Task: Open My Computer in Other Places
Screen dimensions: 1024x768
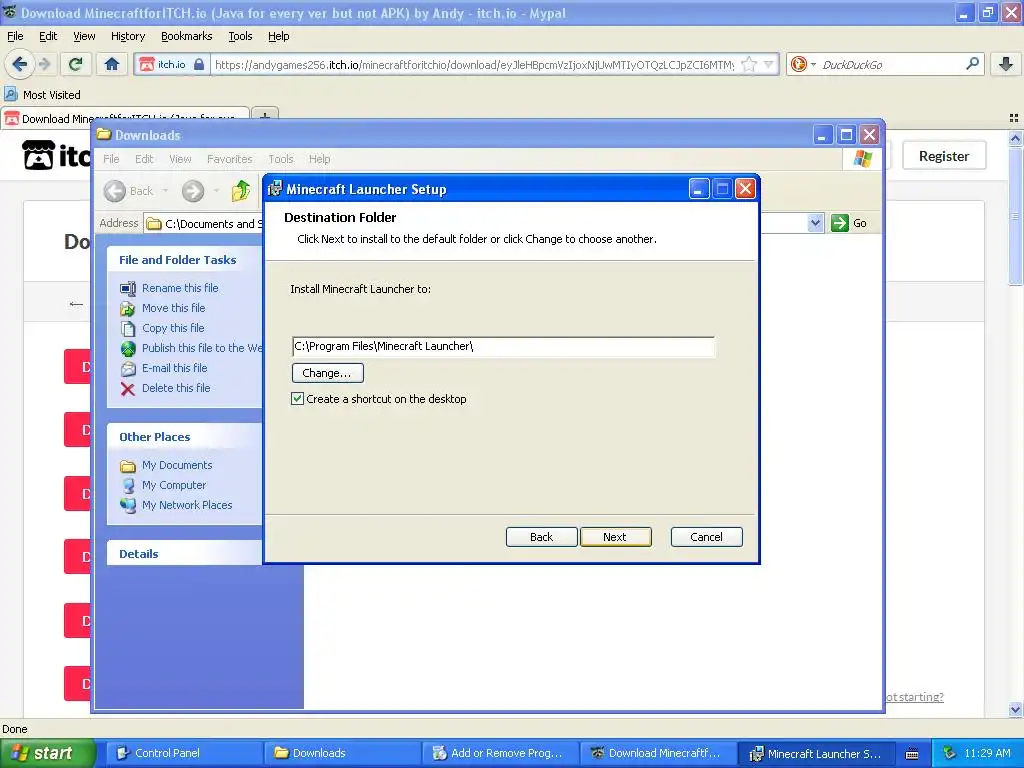Action: coord(174,485)
